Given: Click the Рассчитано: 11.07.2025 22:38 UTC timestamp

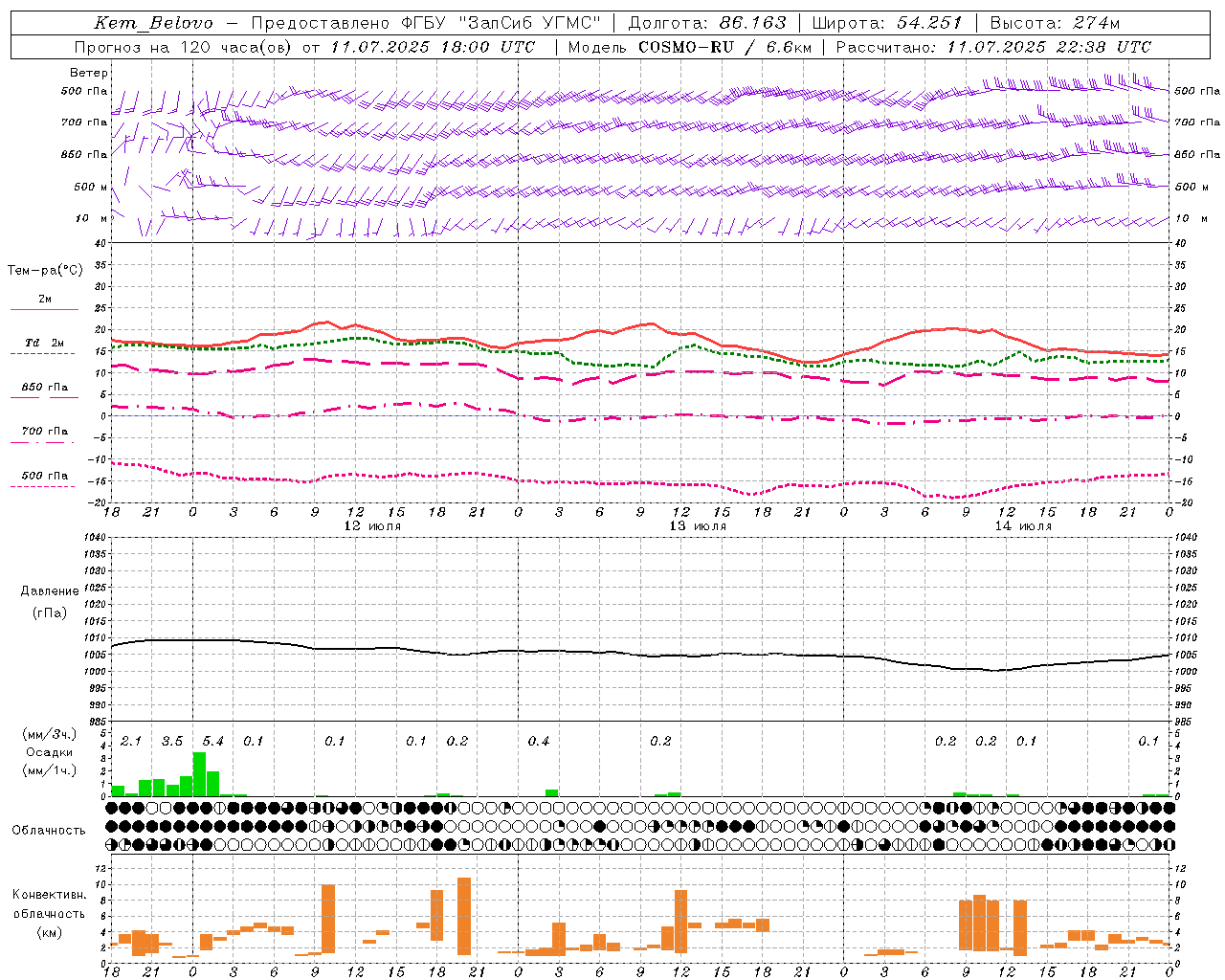Looking at the screenshot, I should coord(993,47).
